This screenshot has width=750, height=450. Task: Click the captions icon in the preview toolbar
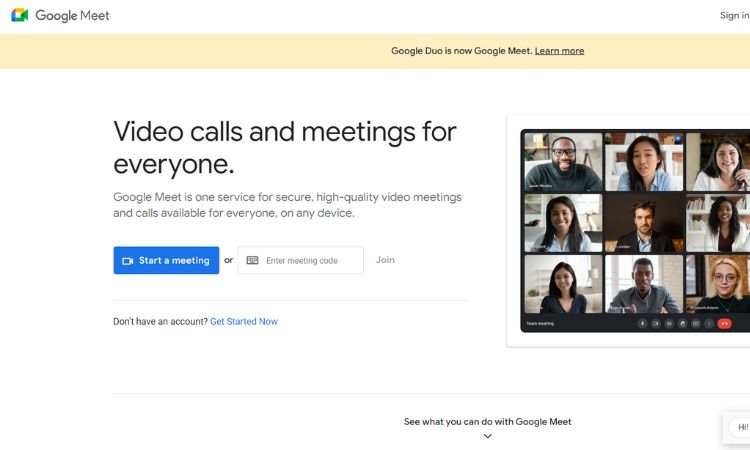click(x=669, y=324)
